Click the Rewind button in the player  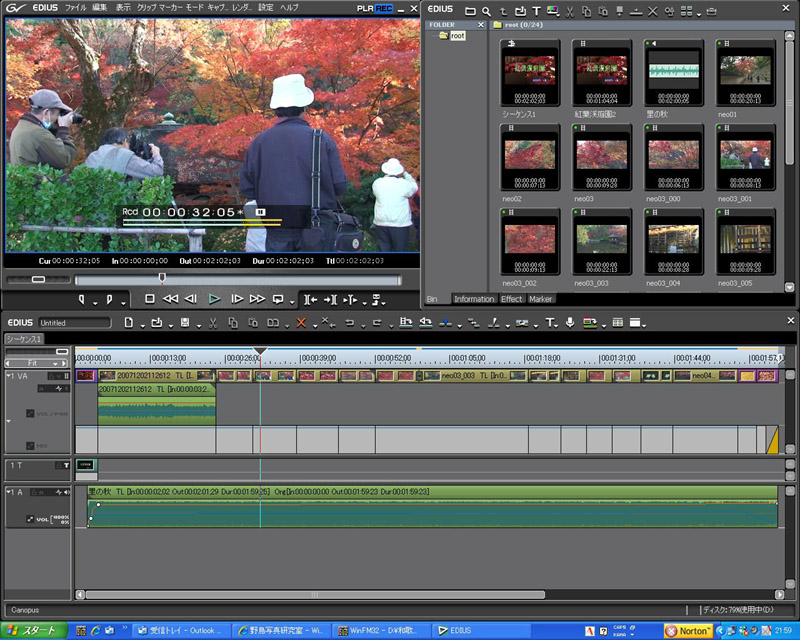pos(170,299)
